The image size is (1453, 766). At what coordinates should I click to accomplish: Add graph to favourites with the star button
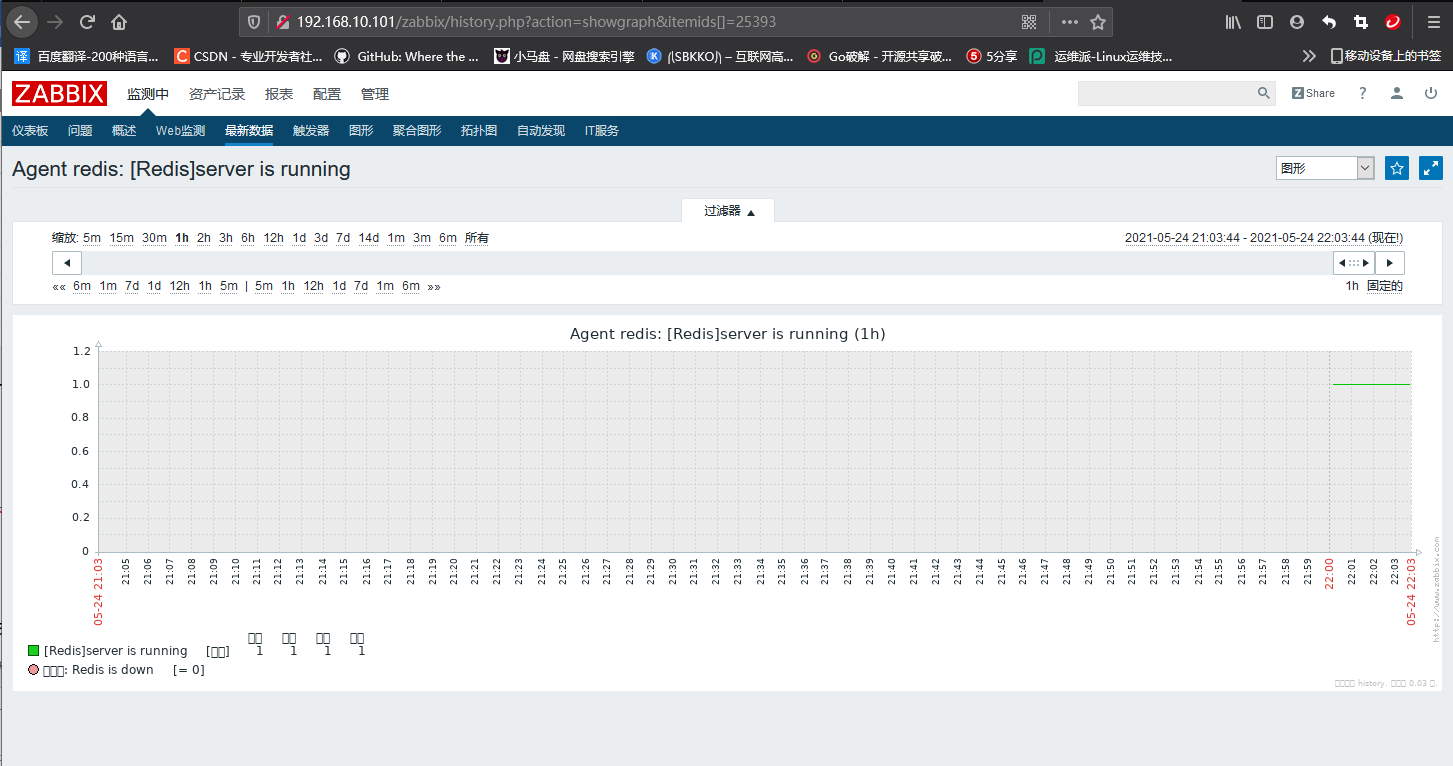1397,168
